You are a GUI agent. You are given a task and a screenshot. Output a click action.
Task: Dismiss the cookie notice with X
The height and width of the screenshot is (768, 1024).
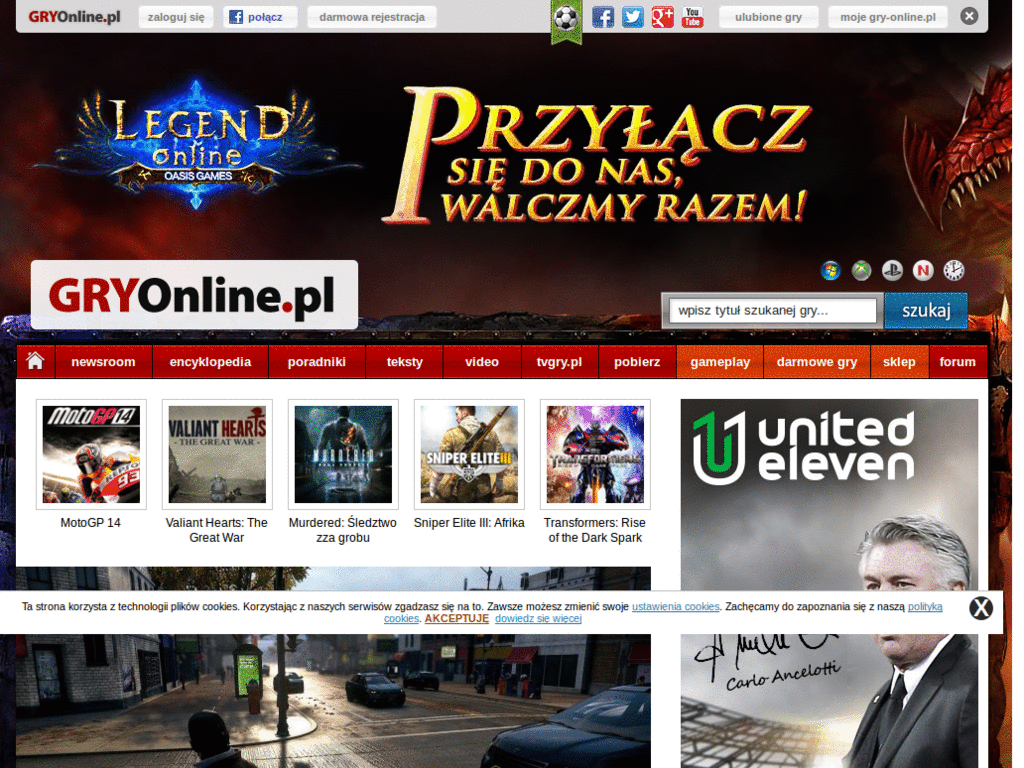(980, 609)
